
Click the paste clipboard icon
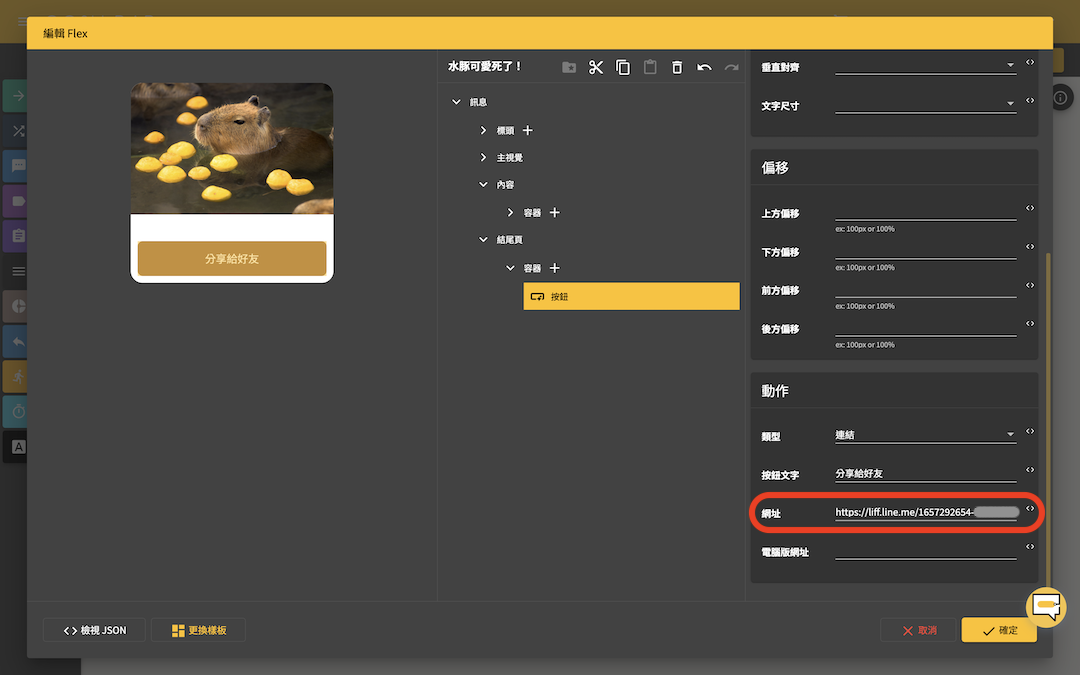point(650,67)
